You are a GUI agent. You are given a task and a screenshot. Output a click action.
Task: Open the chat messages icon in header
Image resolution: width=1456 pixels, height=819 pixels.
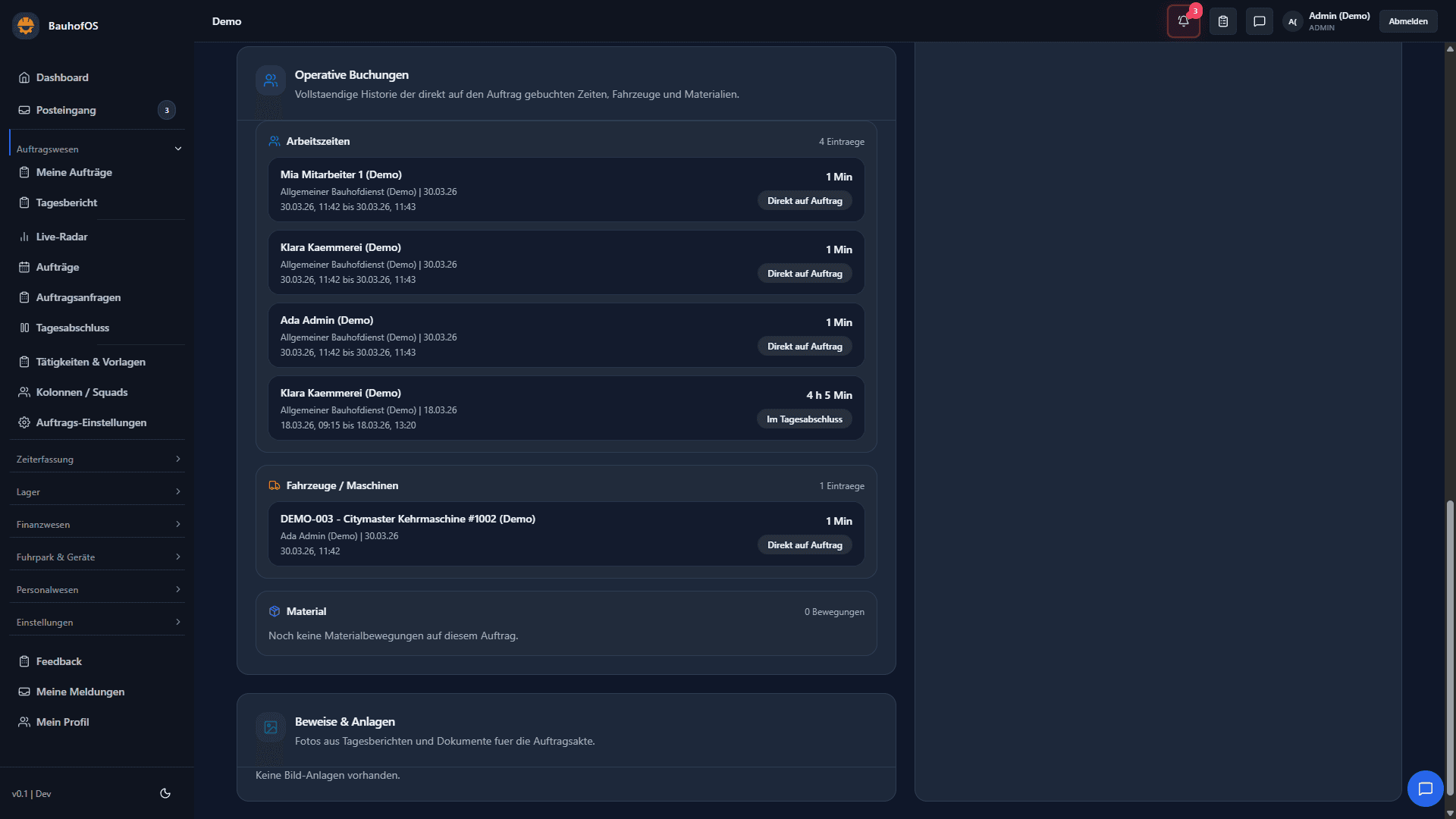[x=1260, y=21]
